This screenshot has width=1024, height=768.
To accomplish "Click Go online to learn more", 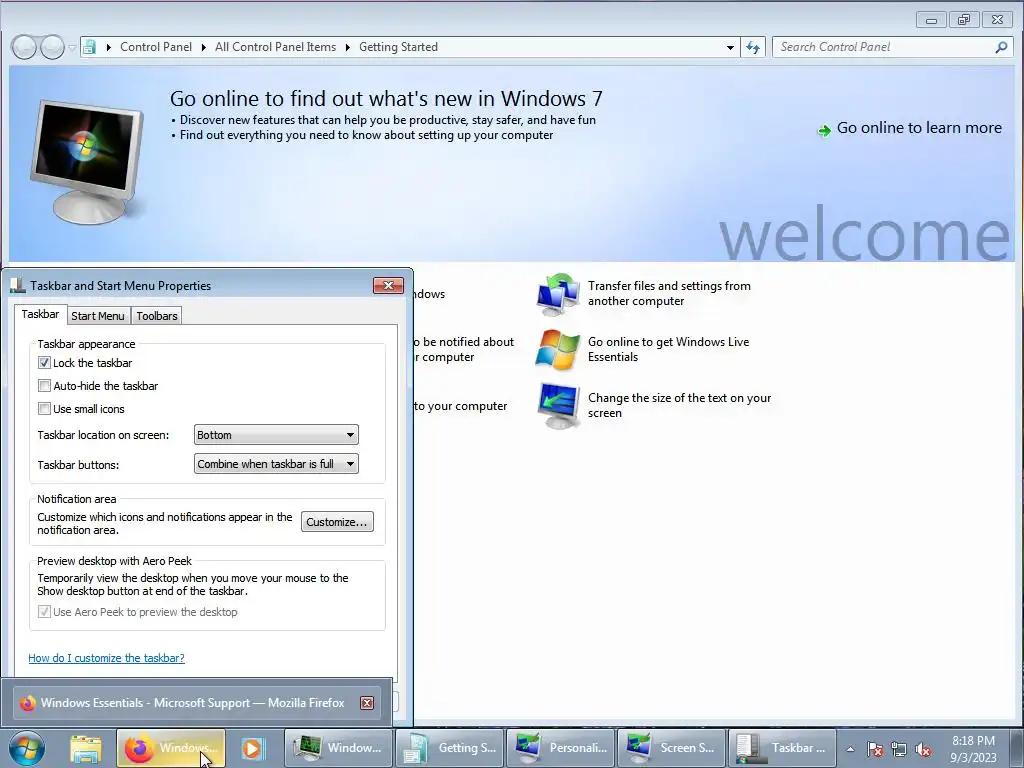I will (x=919, y=128).
